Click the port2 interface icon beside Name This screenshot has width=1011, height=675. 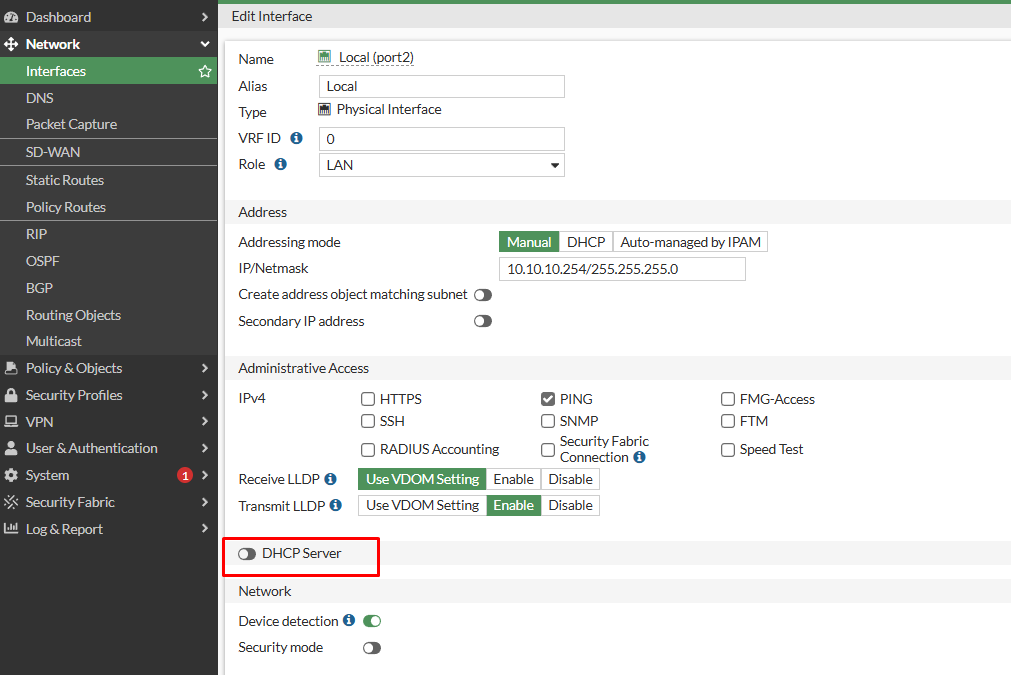pyautogui.click(x=324, y=57)
